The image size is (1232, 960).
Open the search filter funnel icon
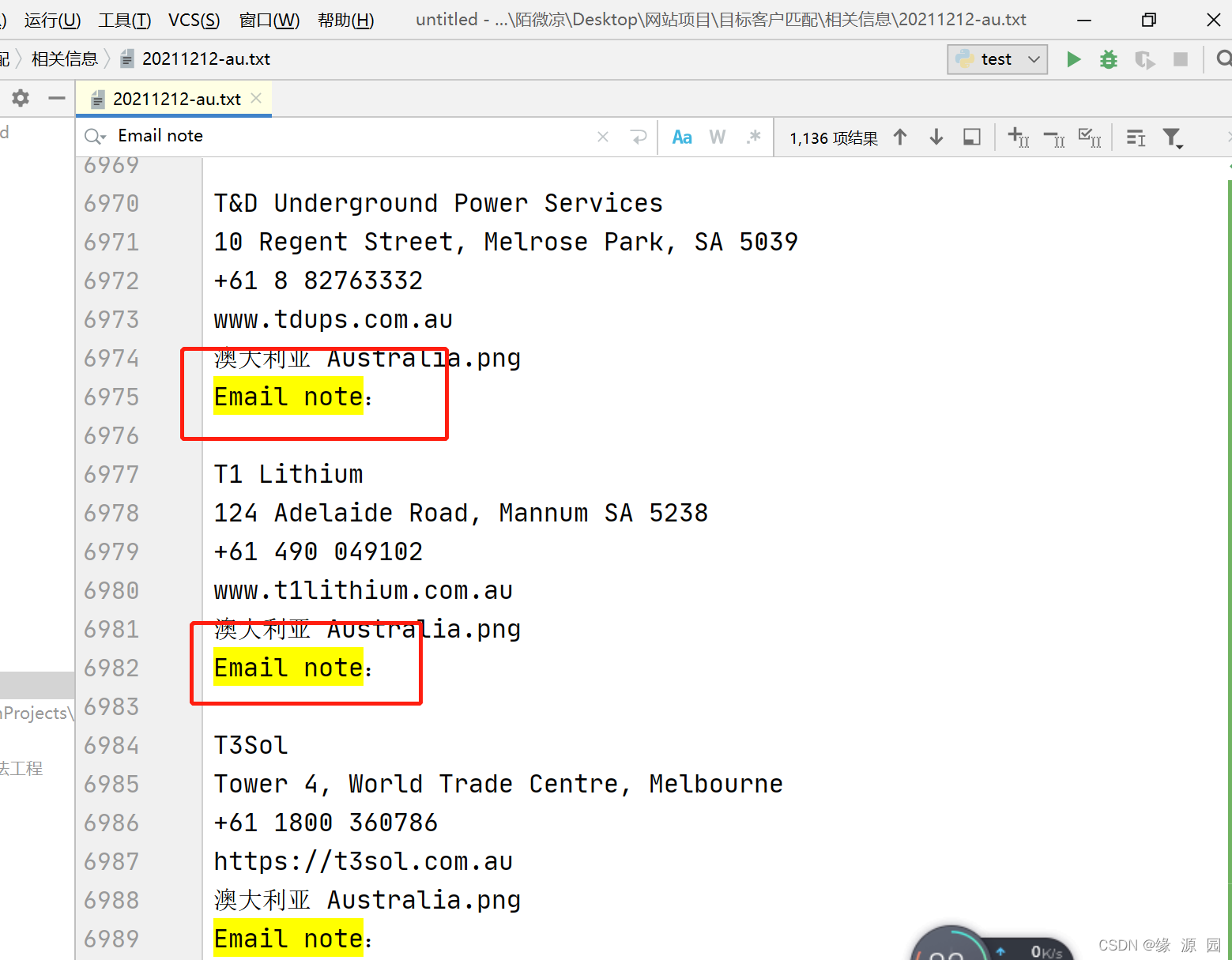1173,138
